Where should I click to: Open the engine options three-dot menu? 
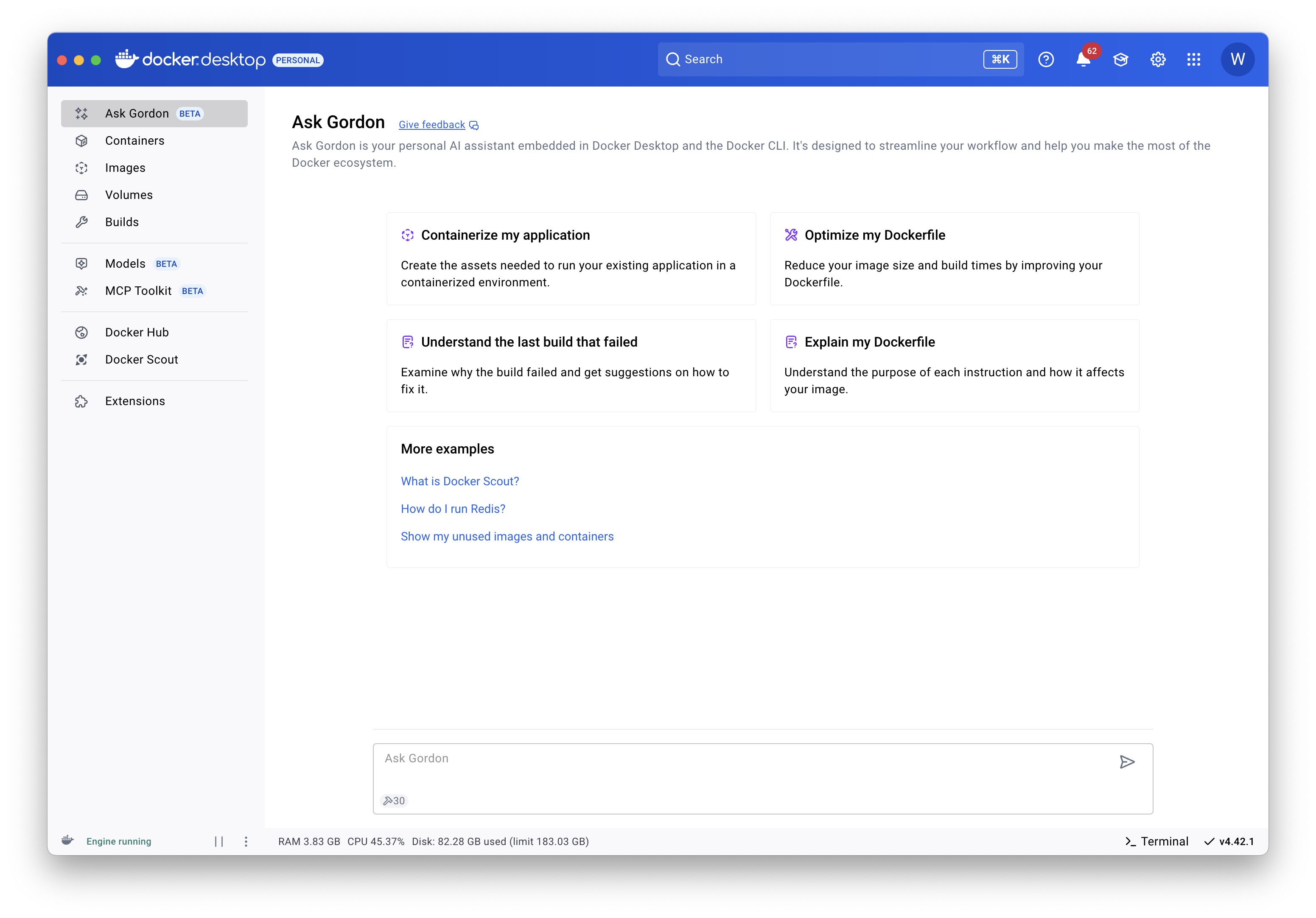click(246, 841)
